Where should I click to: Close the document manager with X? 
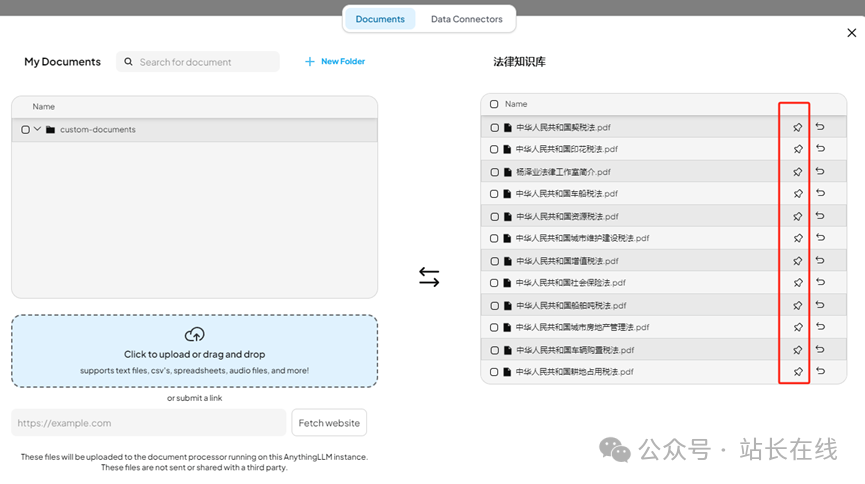point(852,33)
